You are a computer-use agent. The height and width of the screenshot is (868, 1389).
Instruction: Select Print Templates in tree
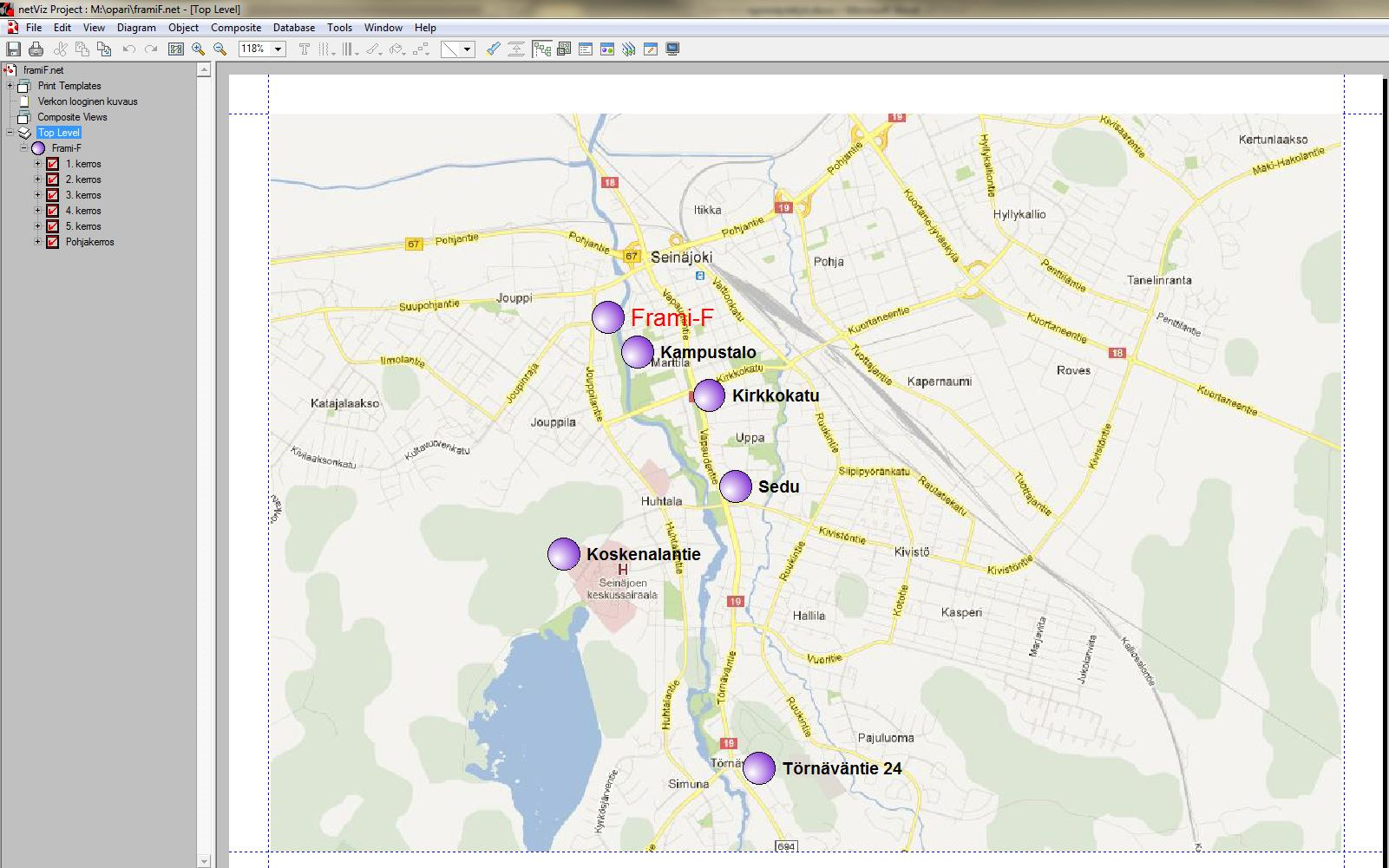[x=69, y=86]
